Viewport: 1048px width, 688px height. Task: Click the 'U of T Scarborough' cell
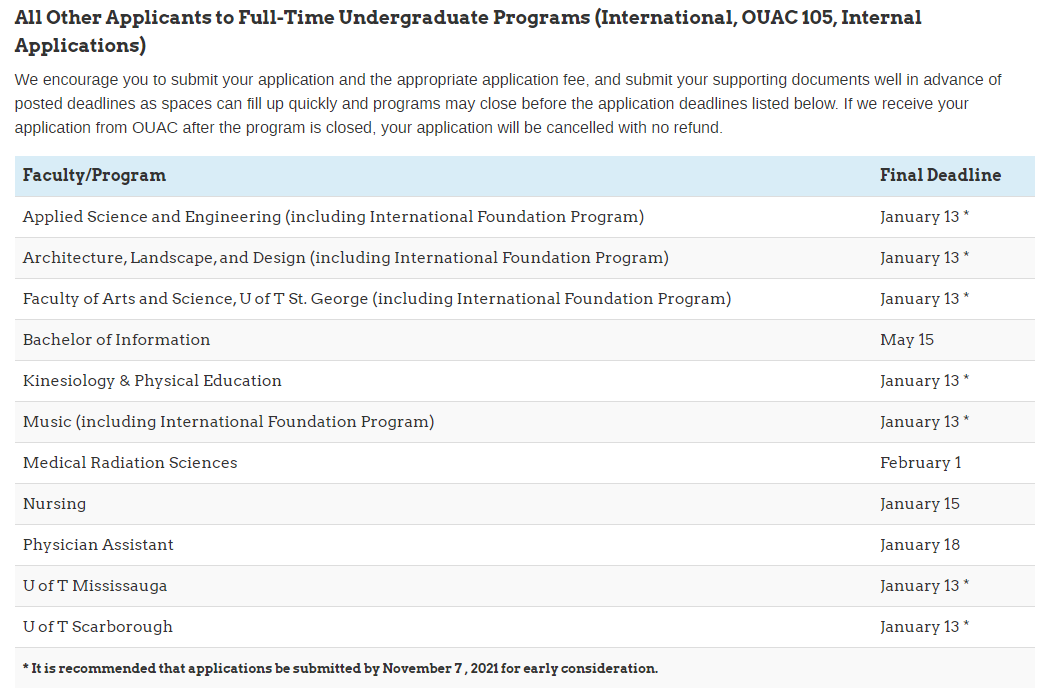point(98,626)
